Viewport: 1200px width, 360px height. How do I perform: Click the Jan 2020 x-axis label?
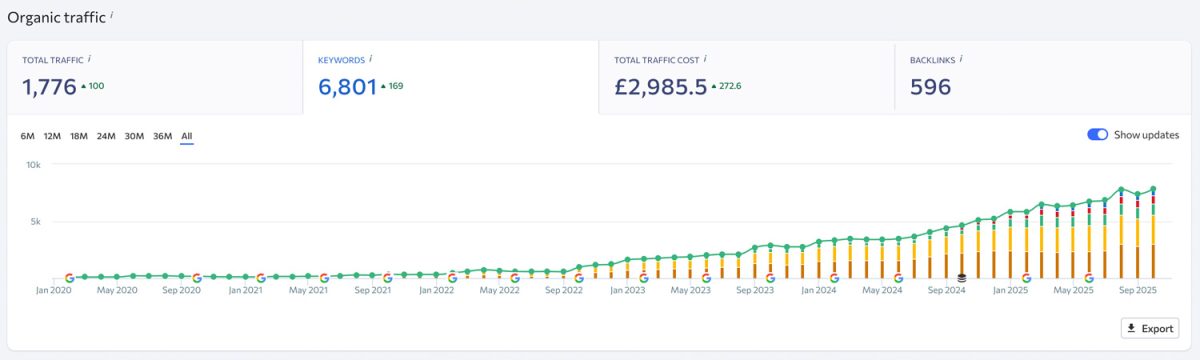54,291
